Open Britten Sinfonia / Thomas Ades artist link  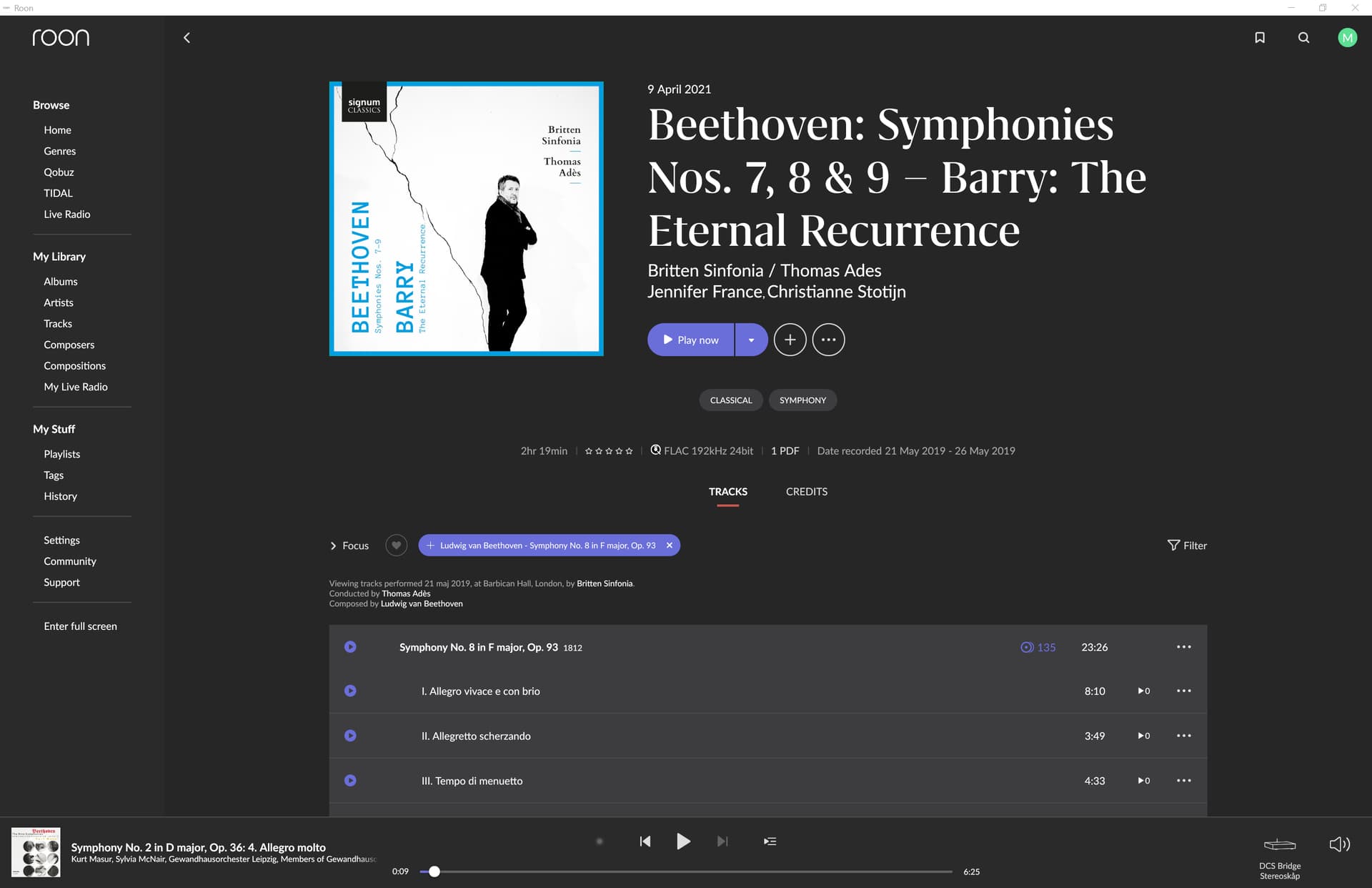click(x=764, y=270)
